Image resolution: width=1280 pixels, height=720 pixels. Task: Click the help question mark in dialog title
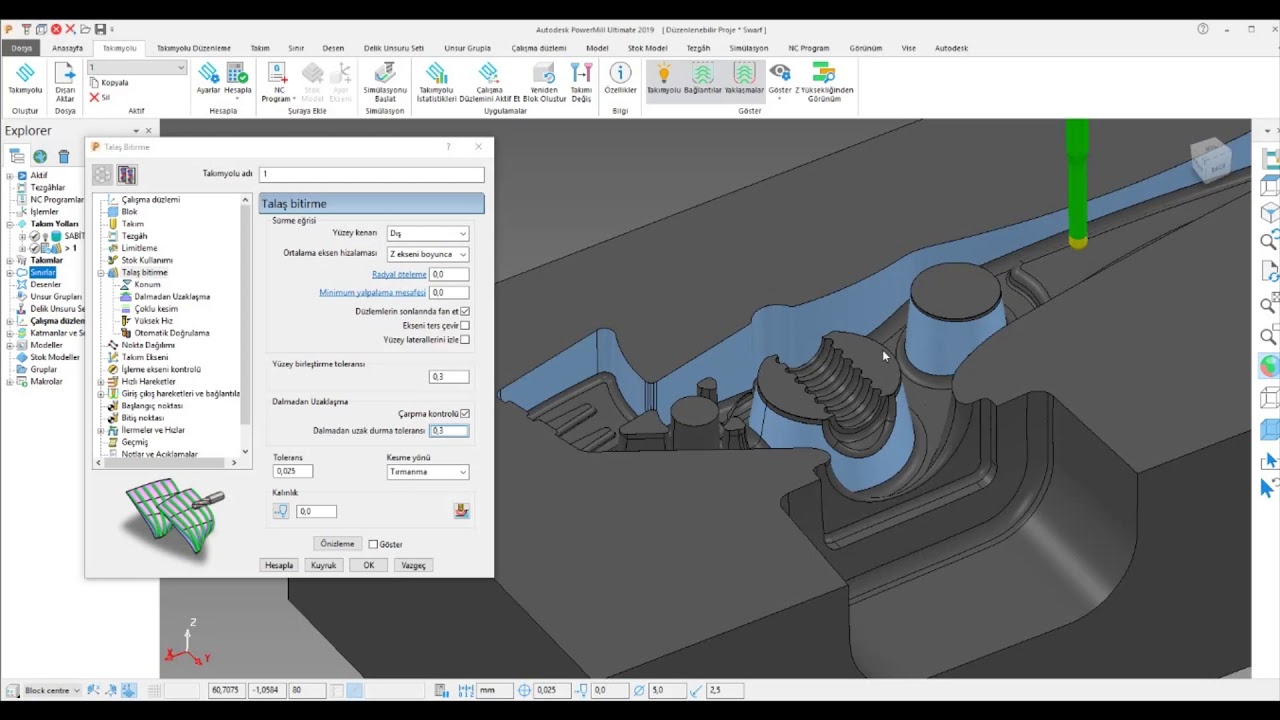tap(448, 147)
